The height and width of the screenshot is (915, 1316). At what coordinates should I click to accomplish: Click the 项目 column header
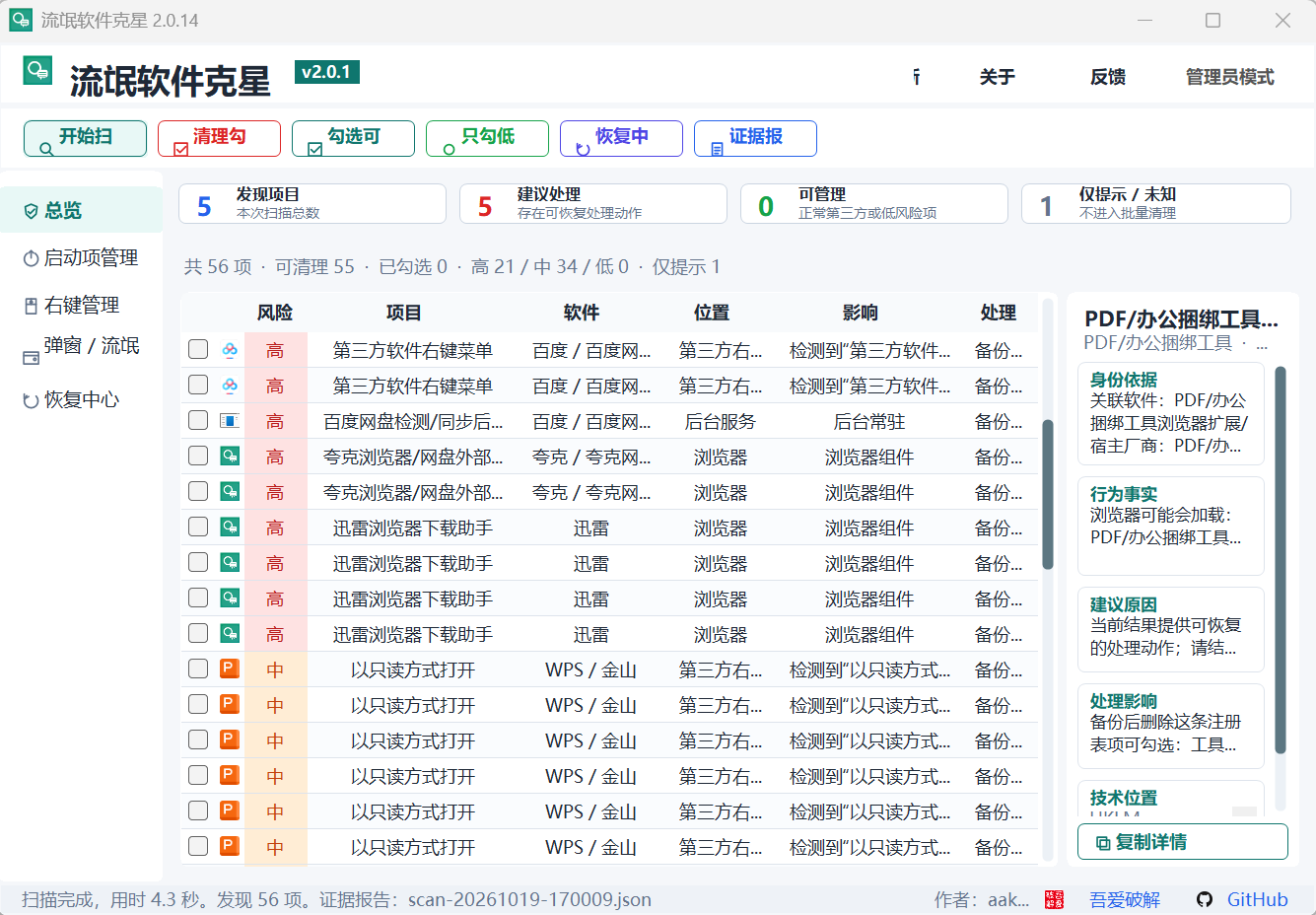click(x=403, y=313)
